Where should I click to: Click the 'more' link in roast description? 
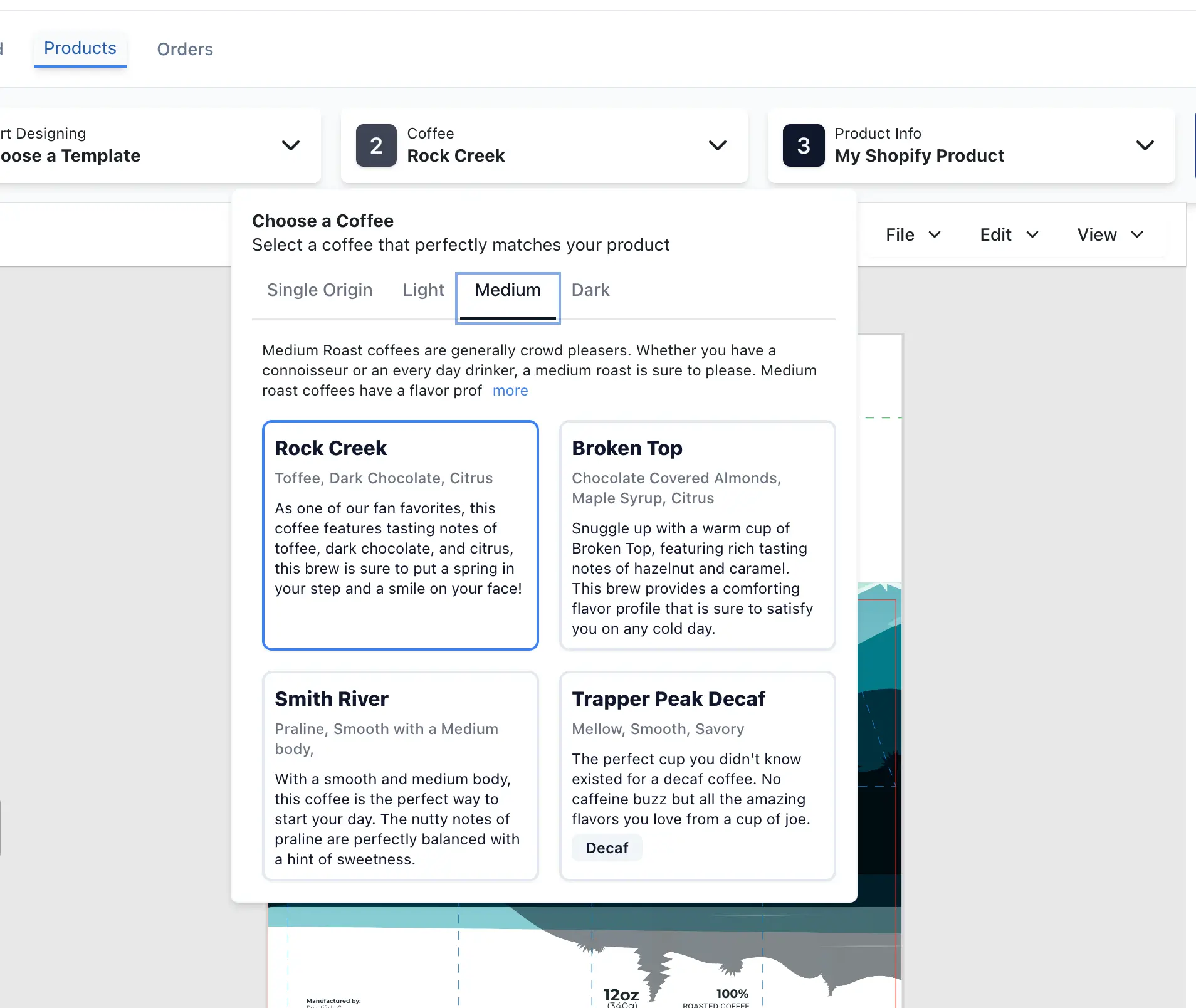coord(510,391)
